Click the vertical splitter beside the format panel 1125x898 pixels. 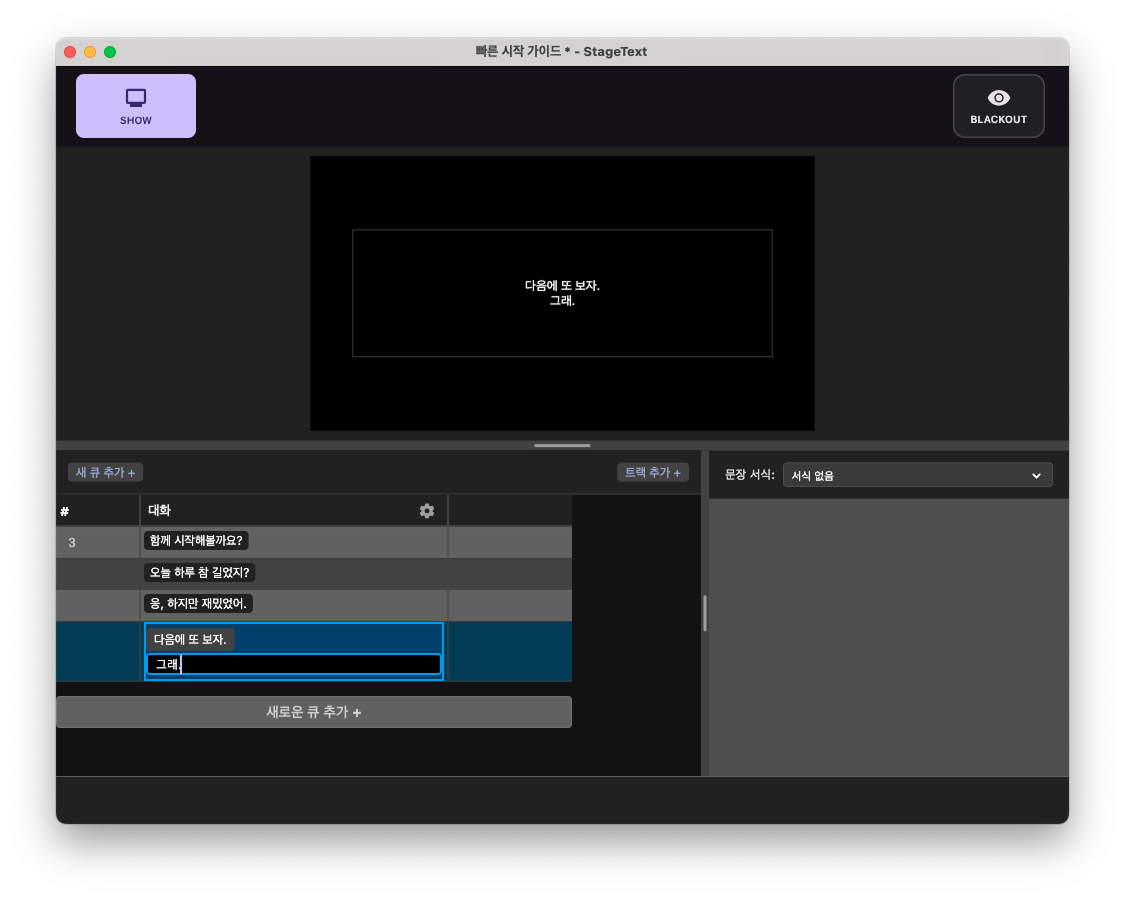point(705,613)
